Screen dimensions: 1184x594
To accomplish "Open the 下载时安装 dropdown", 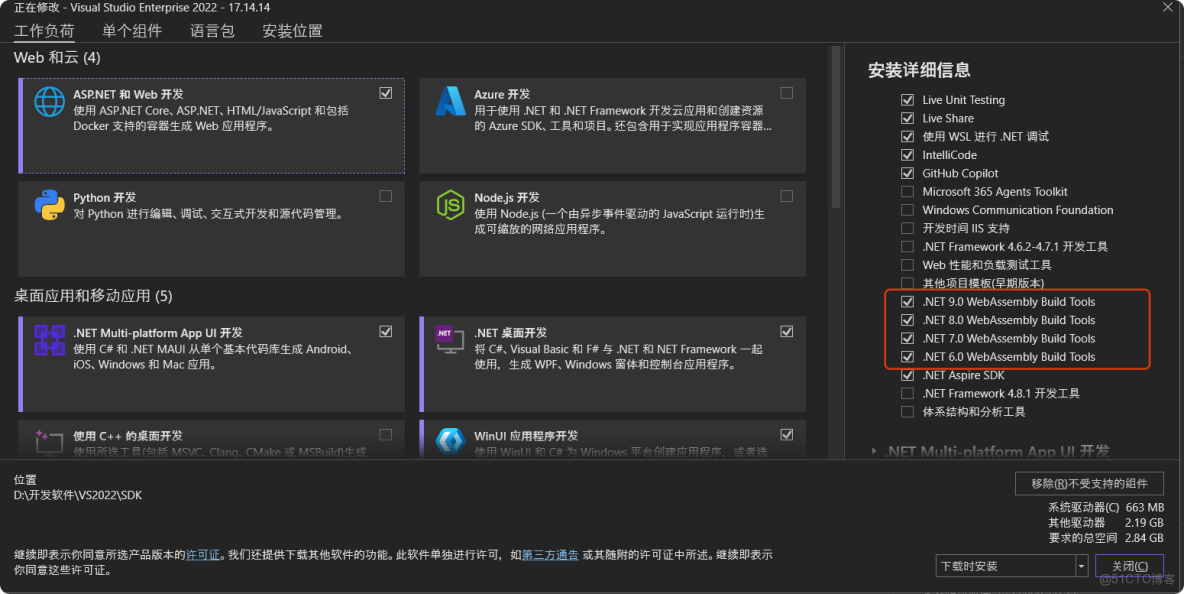I will (x=1083, y=565).
